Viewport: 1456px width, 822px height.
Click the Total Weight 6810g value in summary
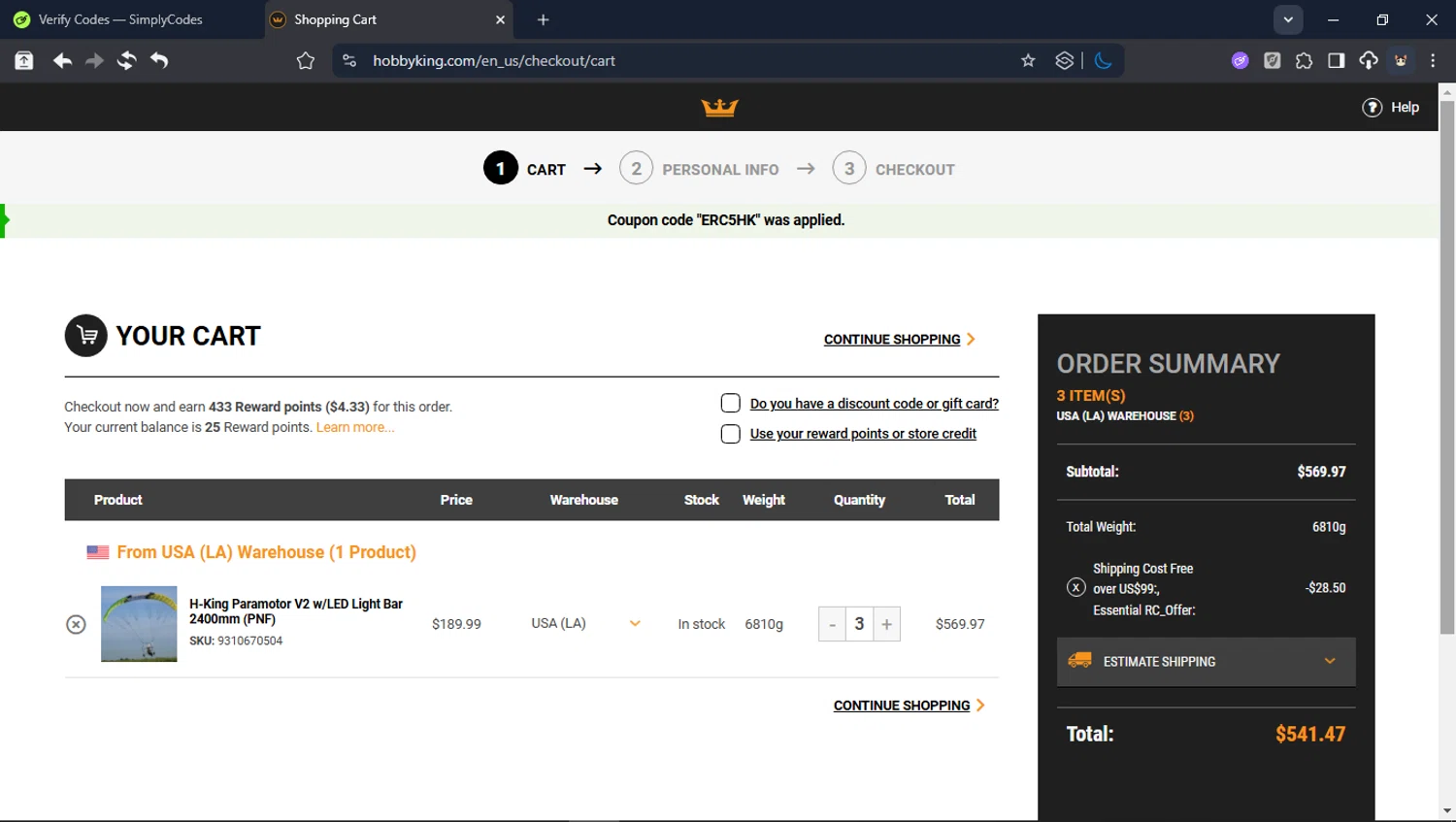[1329, 527]
